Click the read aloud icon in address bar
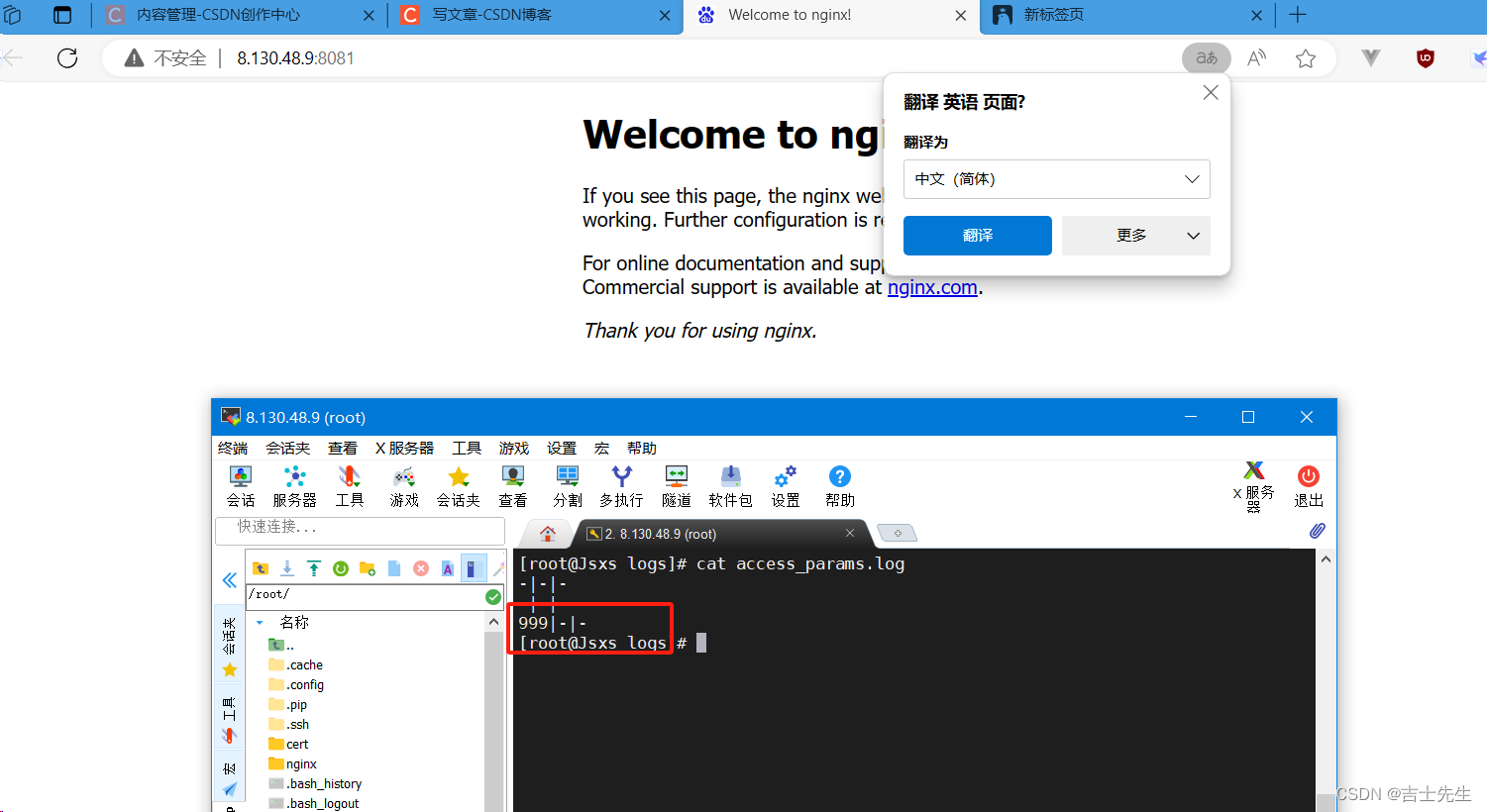The width and height of the screenshot is (1487, 812). 1257,58
